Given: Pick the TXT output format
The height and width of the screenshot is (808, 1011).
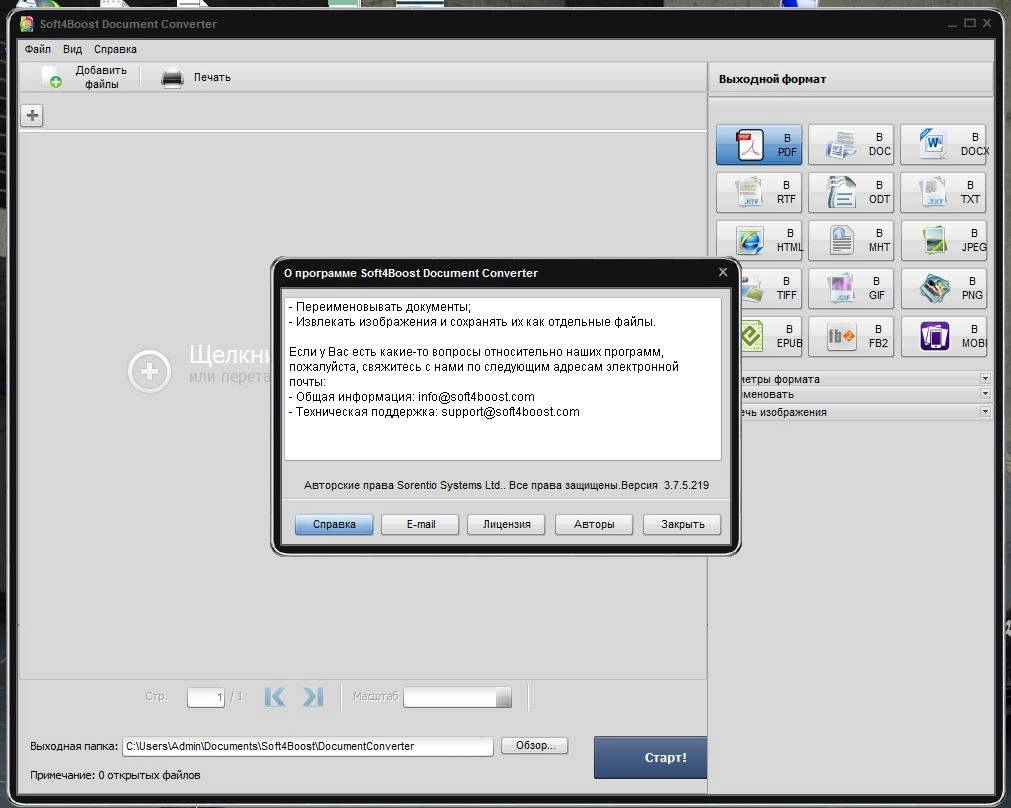Looking at the screenshot, I should pyautogui.click(x=943, y=193).
